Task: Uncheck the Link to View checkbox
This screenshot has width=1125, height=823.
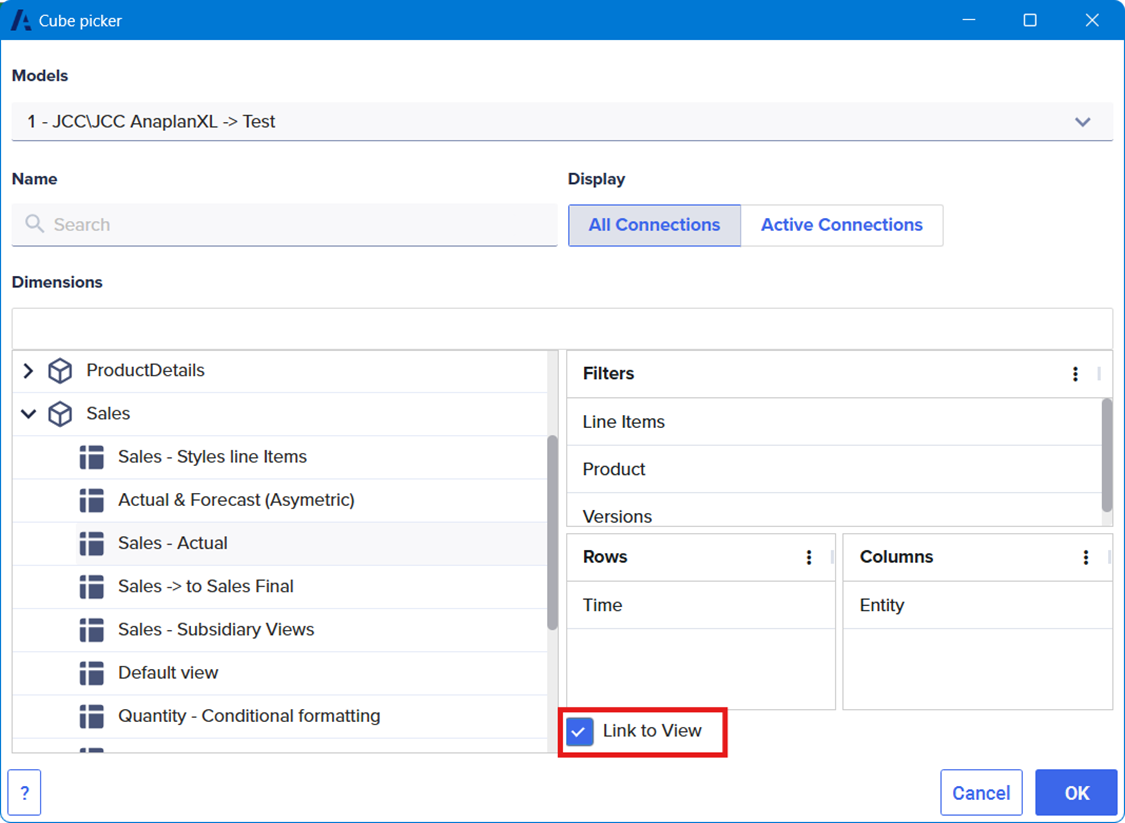Action: tap(579, 731)
